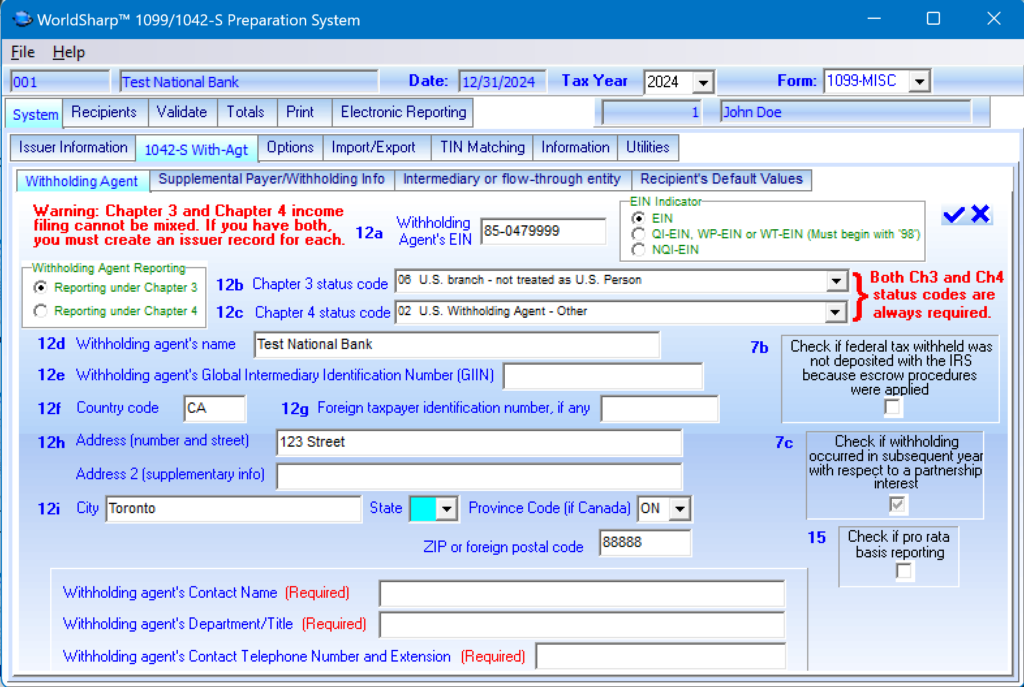Select the Withholding Agent sub-tab
This screenshot has height=687, width=1024.
tap(82, 181)
